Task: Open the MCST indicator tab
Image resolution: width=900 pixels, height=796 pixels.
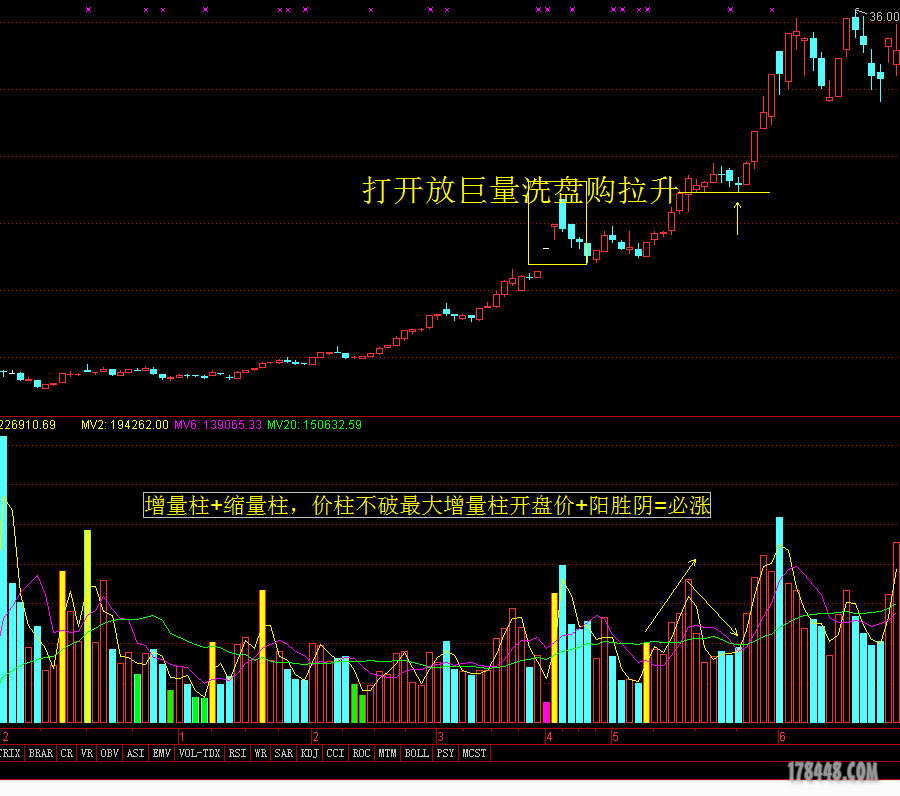Action: click(474, 753)
